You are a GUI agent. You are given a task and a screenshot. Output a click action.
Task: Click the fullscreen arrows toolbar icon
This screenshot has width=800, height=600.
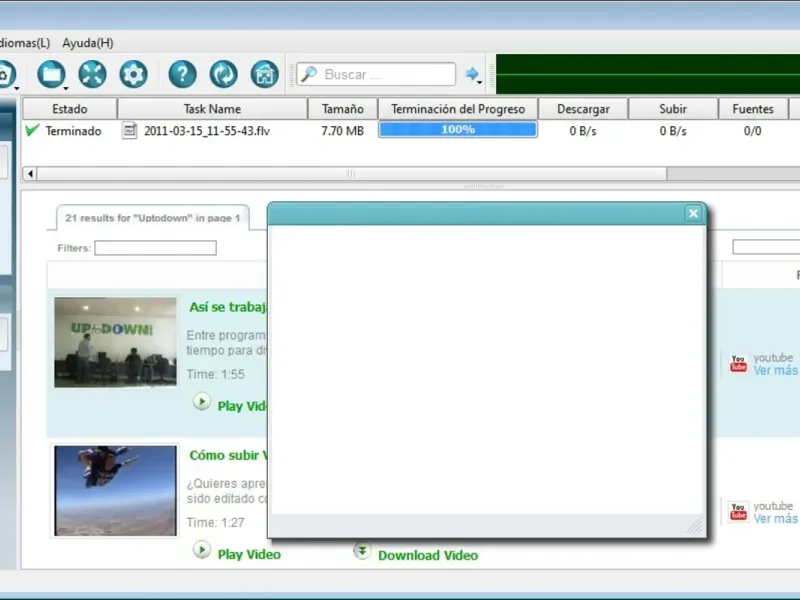(x=92, y=74)
